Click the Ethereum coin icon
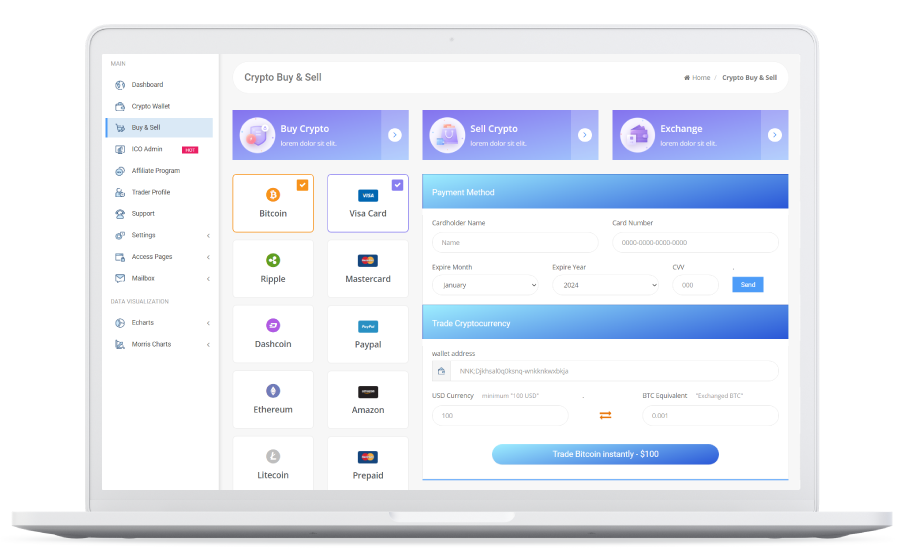913x559 pixels. [x=273, y=391]
